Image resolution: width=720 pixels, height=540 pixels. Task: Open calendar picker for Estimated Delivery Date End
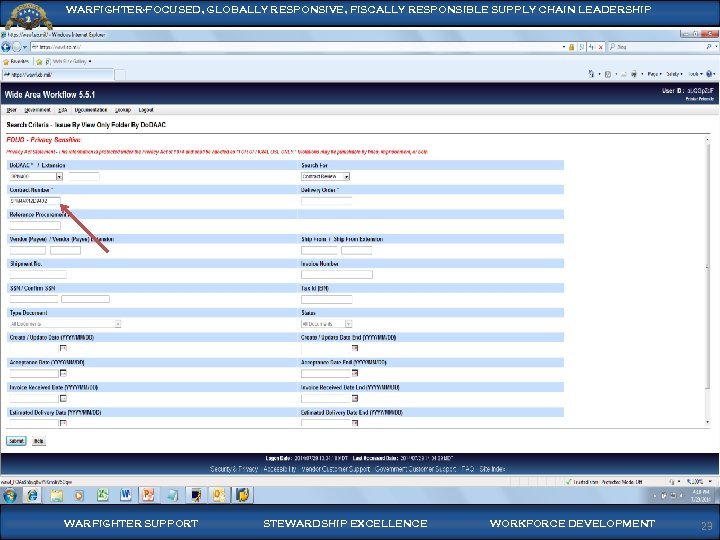(x=355, y=423)
